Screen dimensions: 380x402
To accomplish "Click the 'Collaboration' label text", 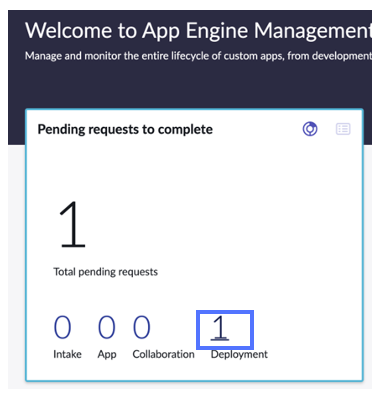I will pos(163,354).
